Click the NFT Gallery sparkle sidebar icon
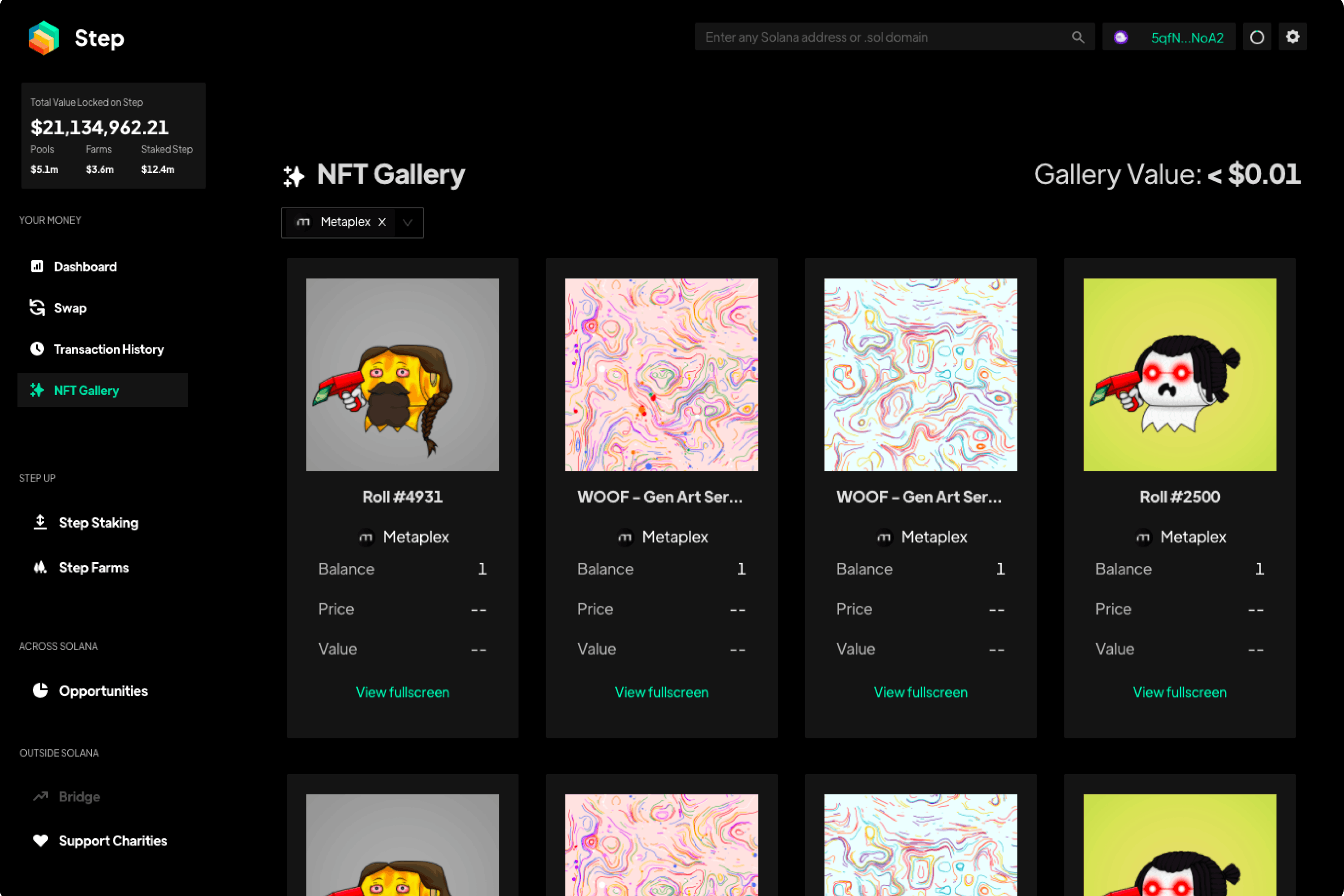Screen dimensions: 1344x896 click(x=37, y=390)
